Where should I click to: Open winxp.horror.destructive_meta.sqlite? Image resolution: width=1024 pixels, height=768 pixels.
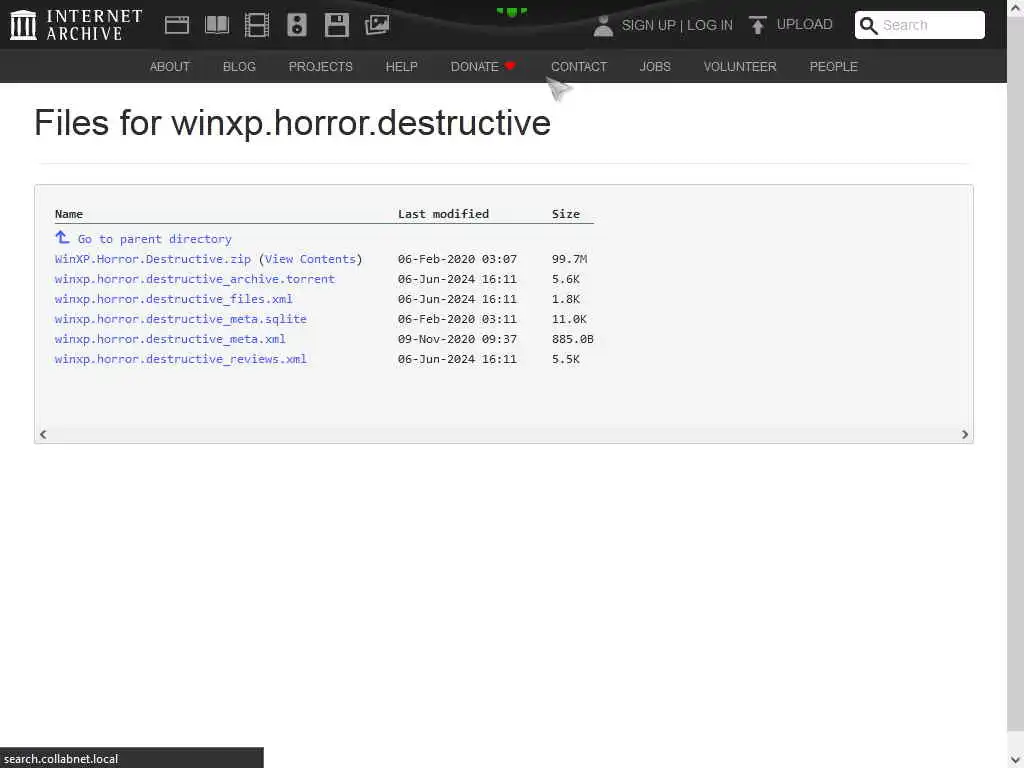(x=181, y=319)
